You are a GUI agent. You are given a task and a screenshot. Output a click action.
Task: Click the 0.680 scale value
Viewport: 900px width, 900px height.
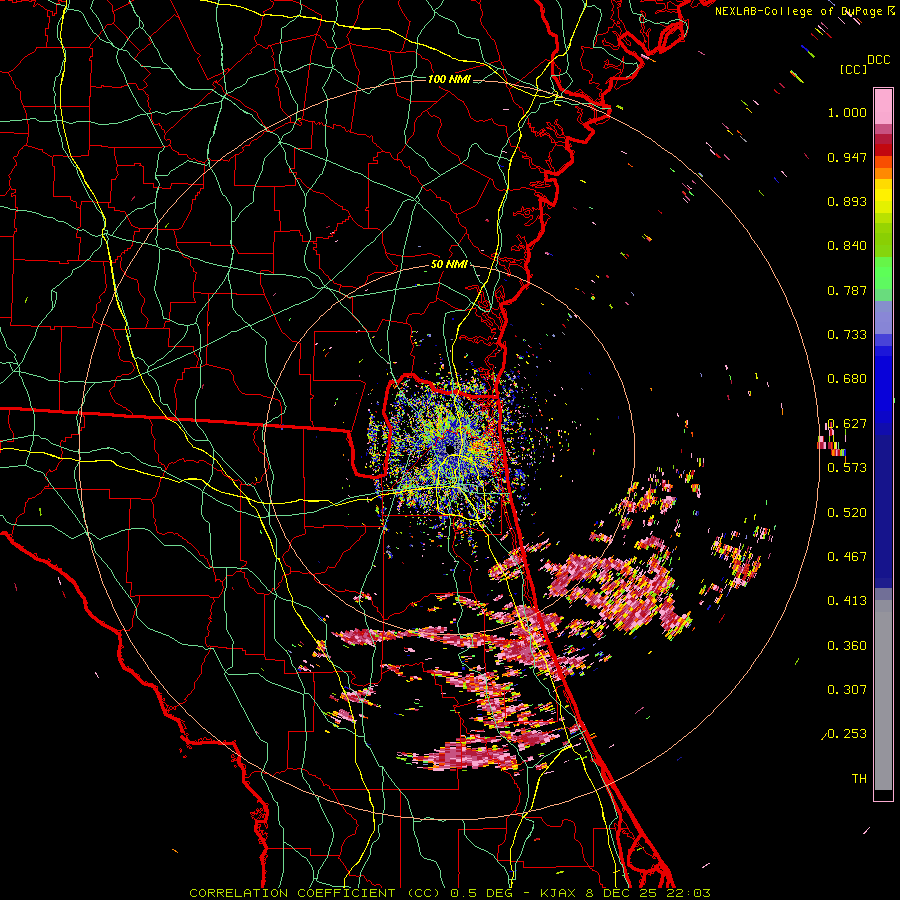click(x=847, y=379)
